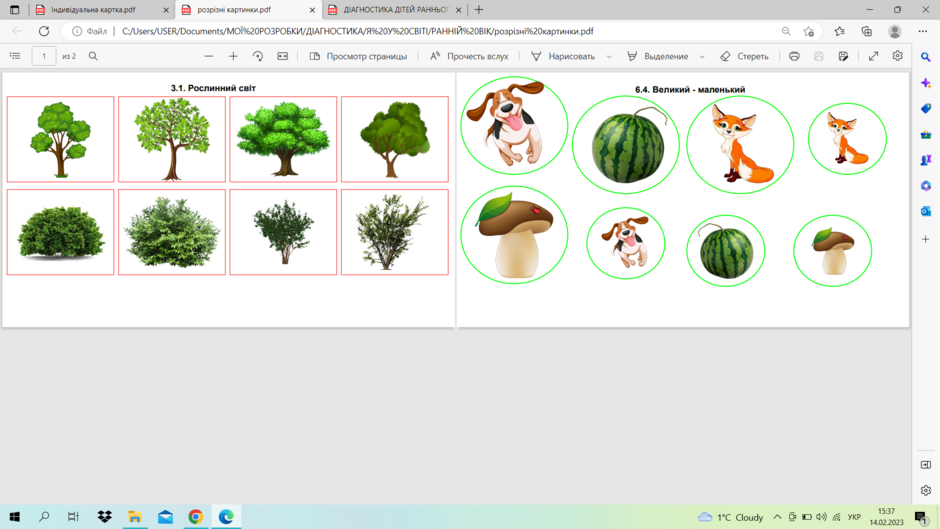
Task: Zoom out with the minus icon
Action: pyautogui.click(x=209, y=56)
